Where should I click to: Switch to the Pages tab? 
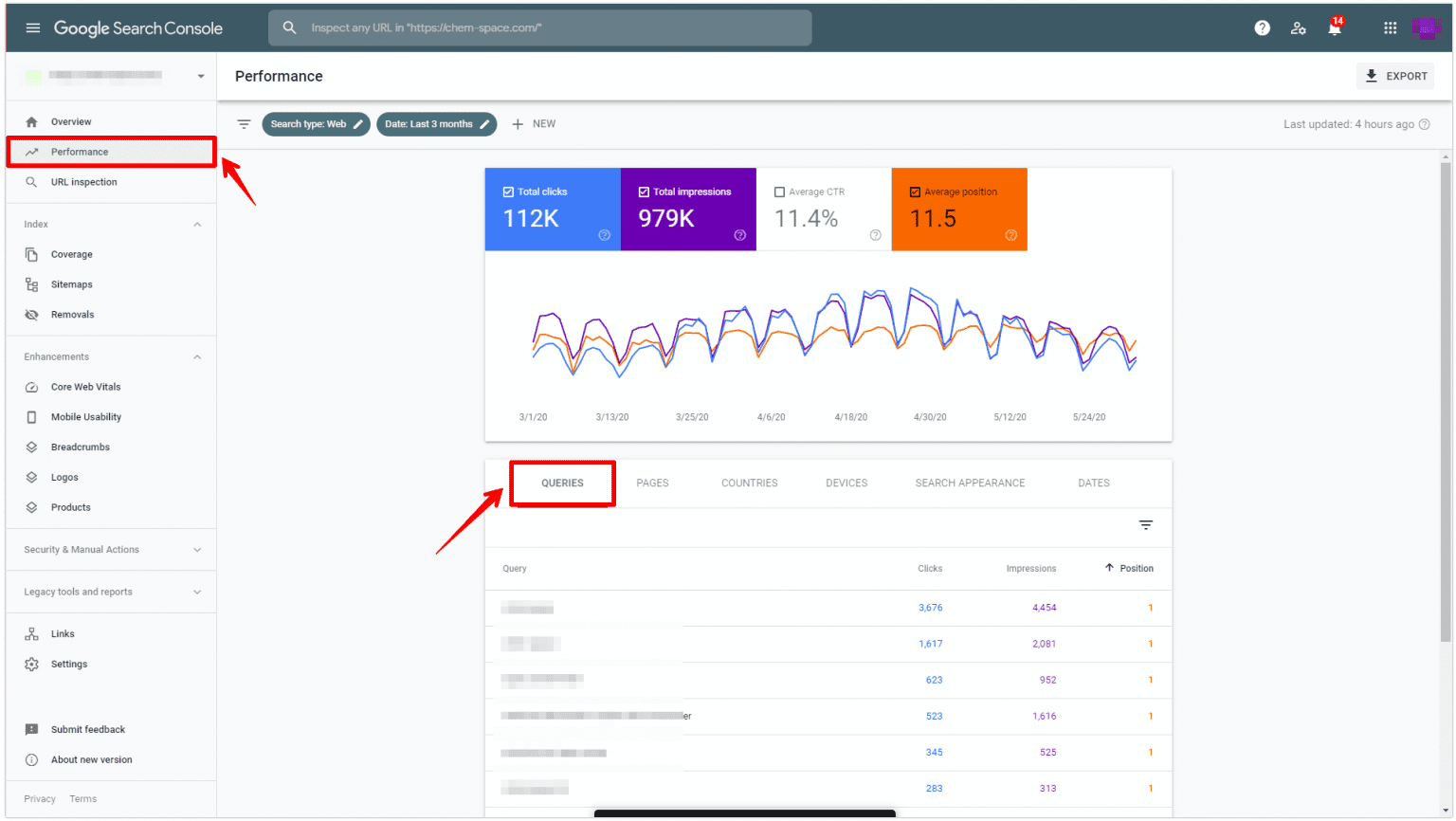pos(652,483)
